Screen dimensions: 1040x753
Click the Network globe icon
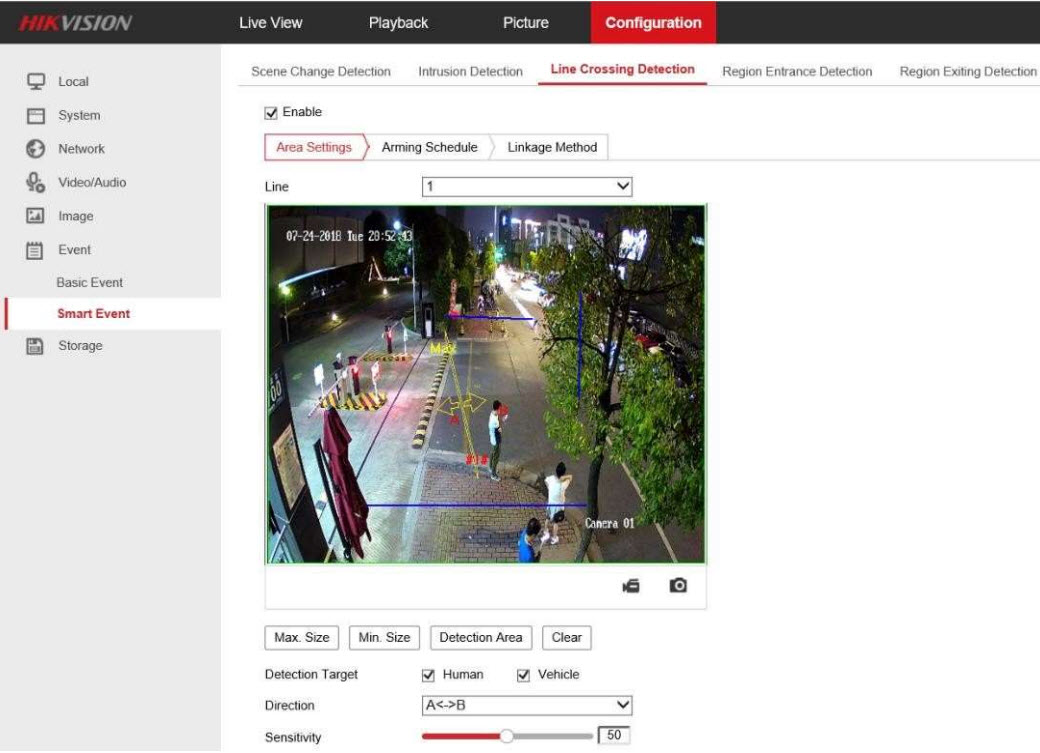(35, 149)
